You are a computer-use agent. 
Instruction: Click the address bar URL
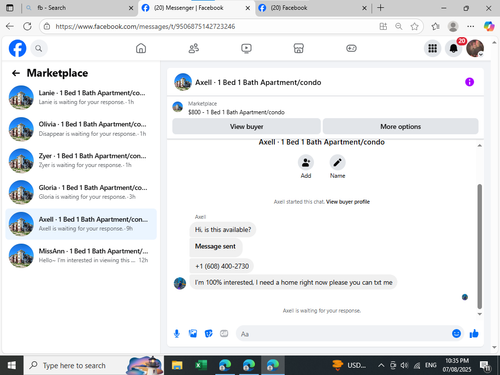[145, 26]
